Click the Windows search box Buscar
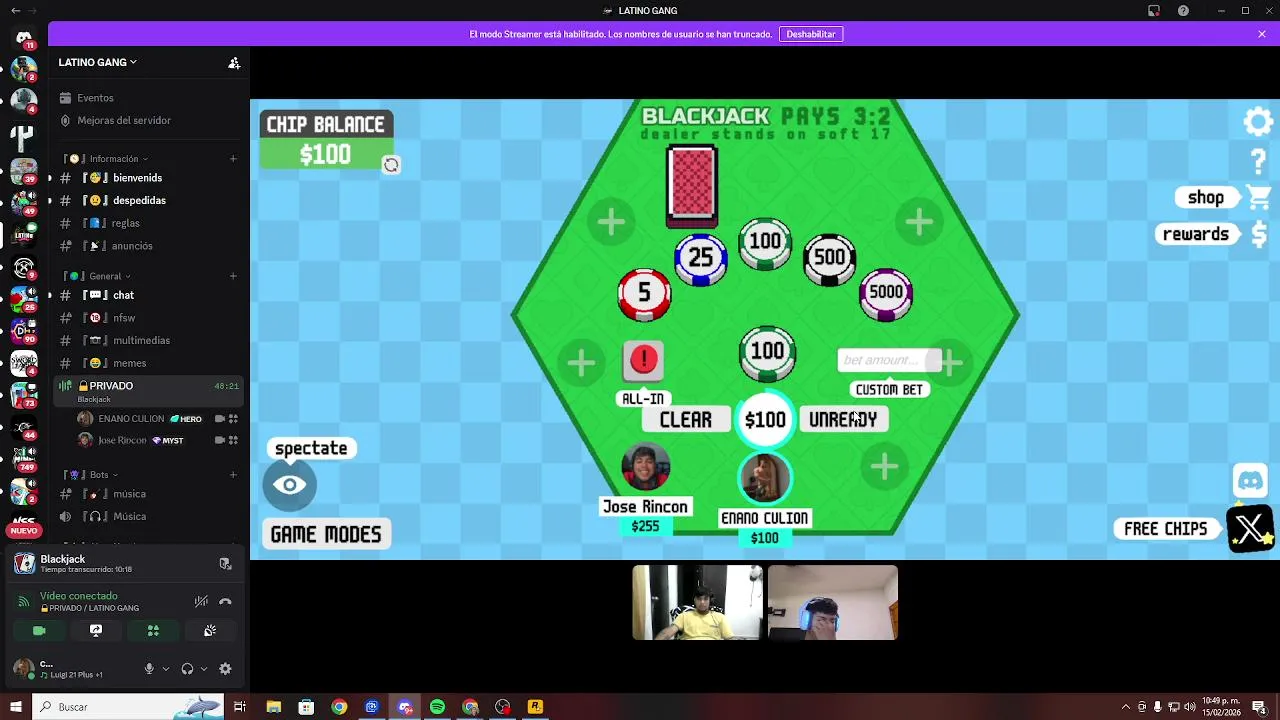Viewport: 1280px width, 720px height. [127, 707]
